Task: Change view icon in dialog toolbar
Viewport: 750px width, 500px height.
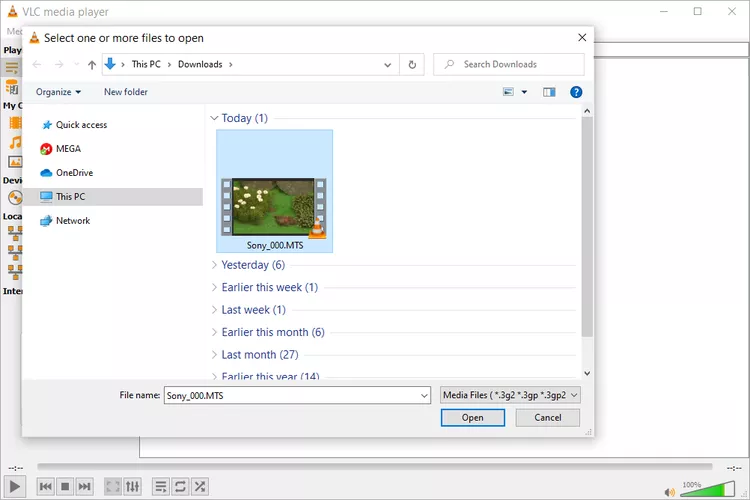Action: click(508, 92)
